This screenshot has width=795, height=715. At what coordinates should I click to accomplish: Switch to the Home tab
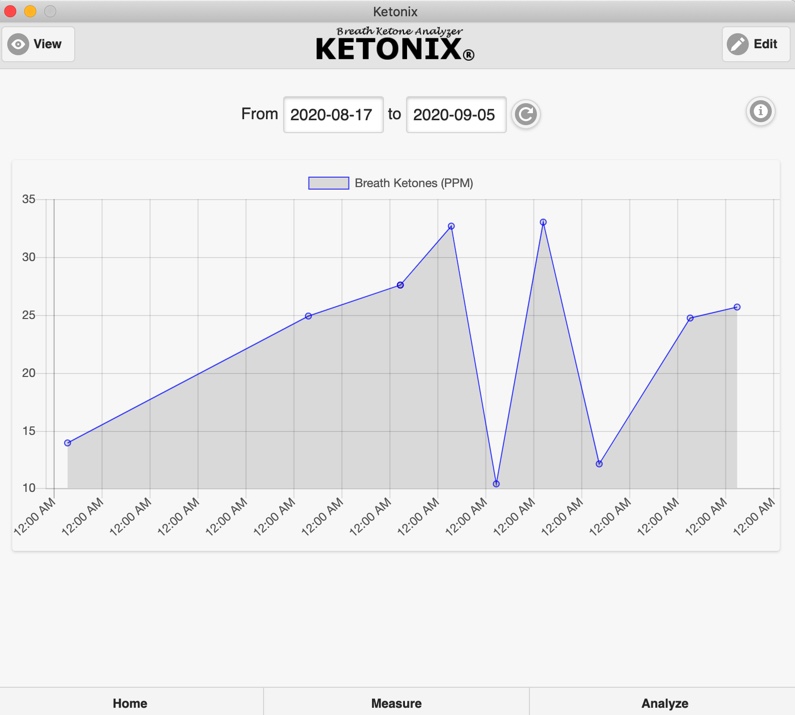[x=130, y=702]
